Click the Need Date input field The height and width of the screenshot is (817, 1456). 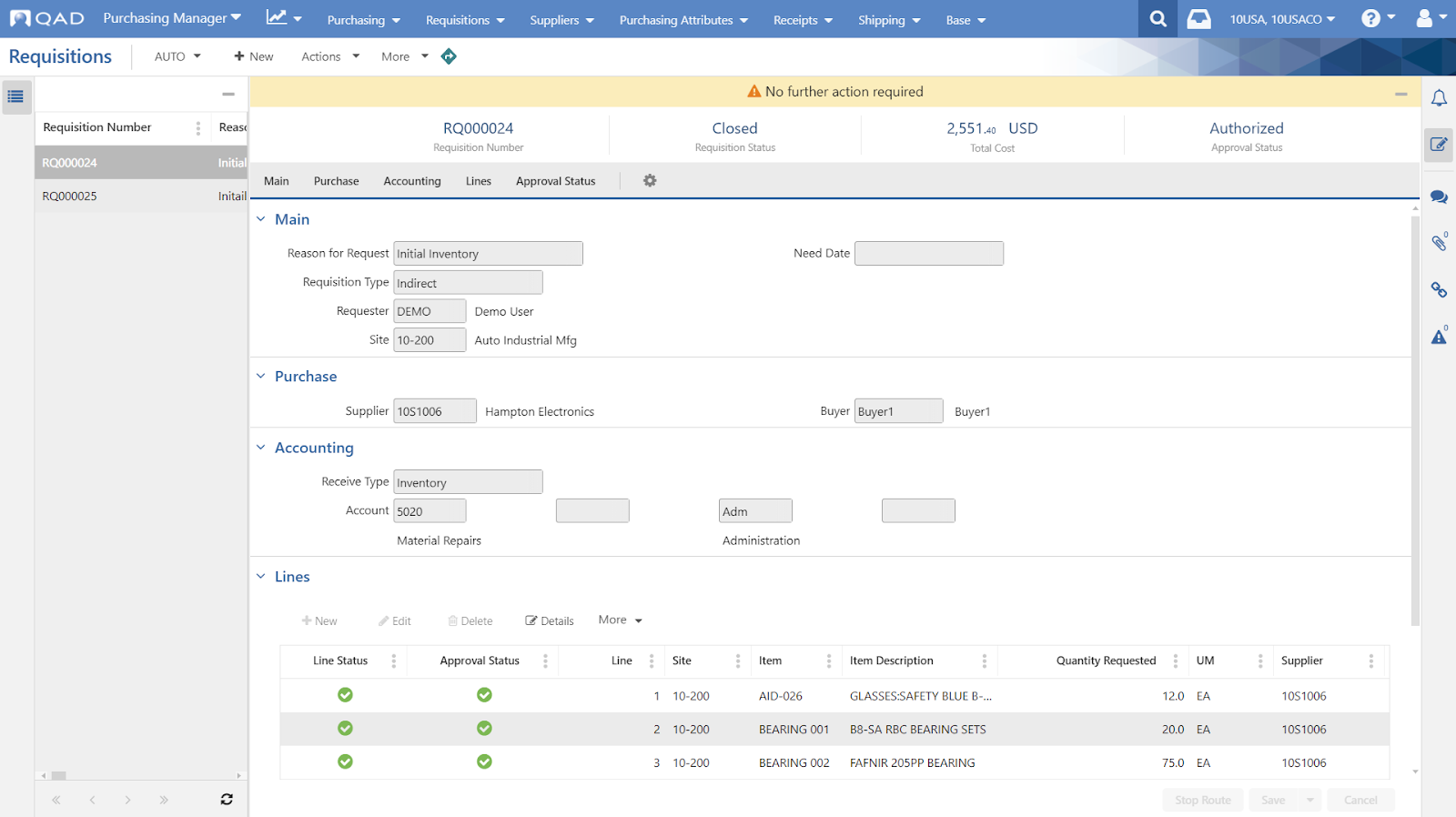tap(928, 254)
